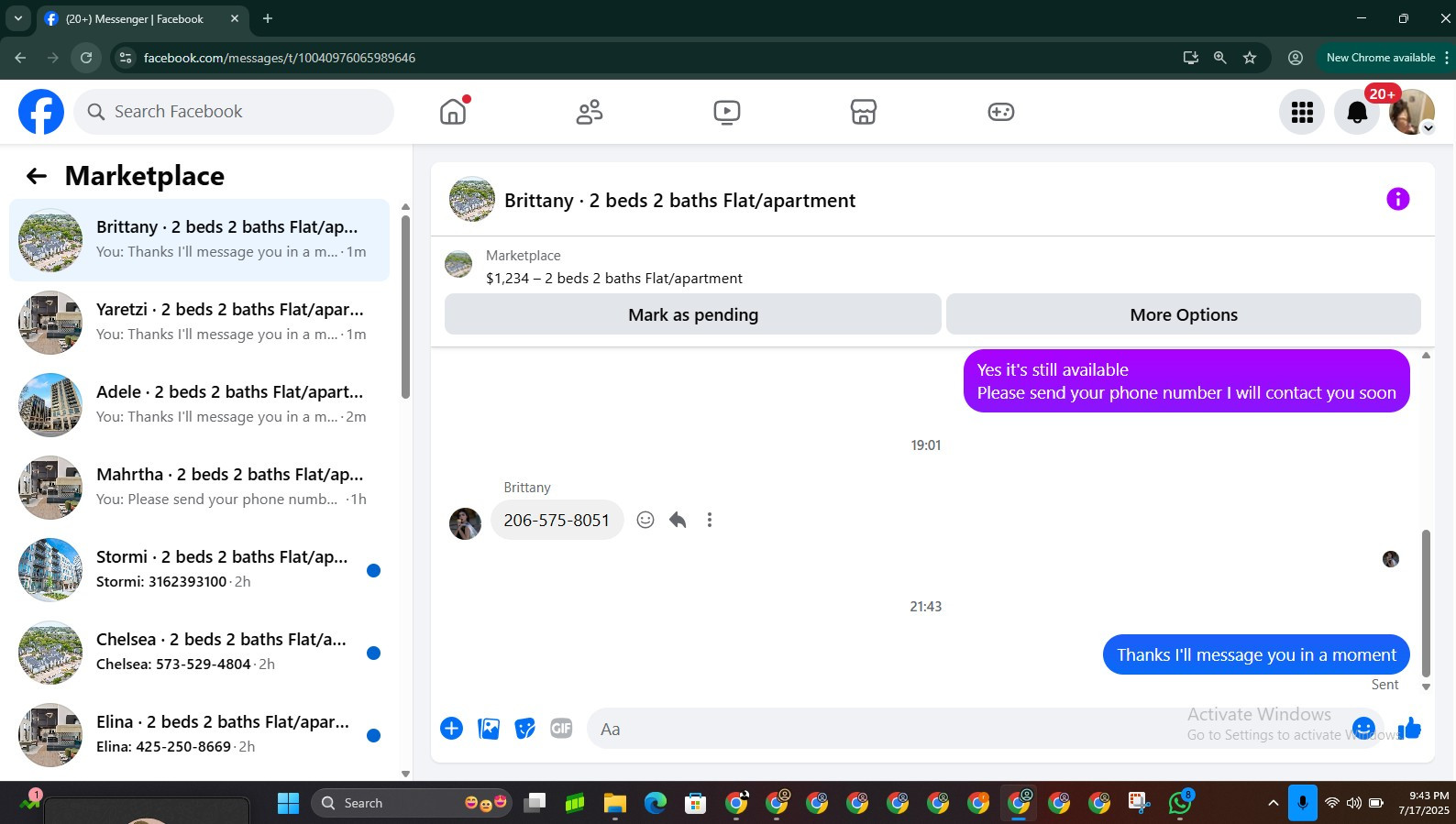Click the chat scrollbar down arrow

pyautogui.click(x=1426, y=687)
